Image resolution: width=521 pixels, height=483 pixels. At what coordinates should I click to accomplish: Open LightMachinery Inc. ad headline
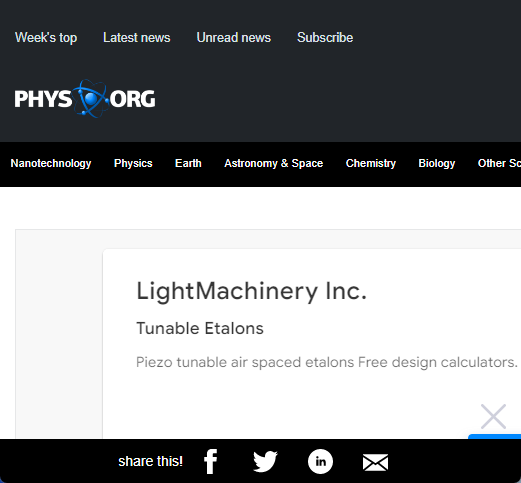tap(252, 291)
